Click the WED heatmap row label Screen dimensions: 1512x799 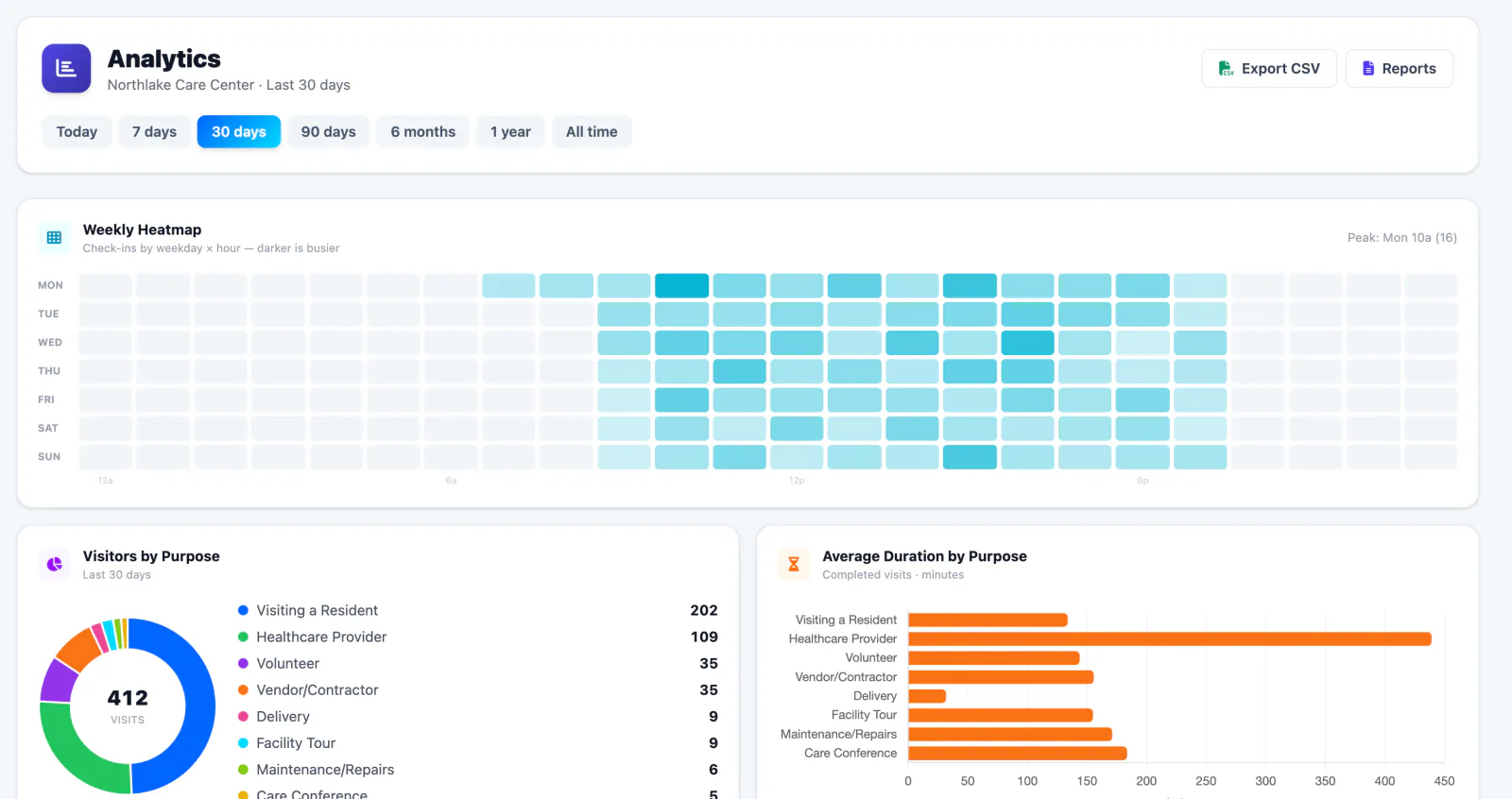click(x=50, y=343)
